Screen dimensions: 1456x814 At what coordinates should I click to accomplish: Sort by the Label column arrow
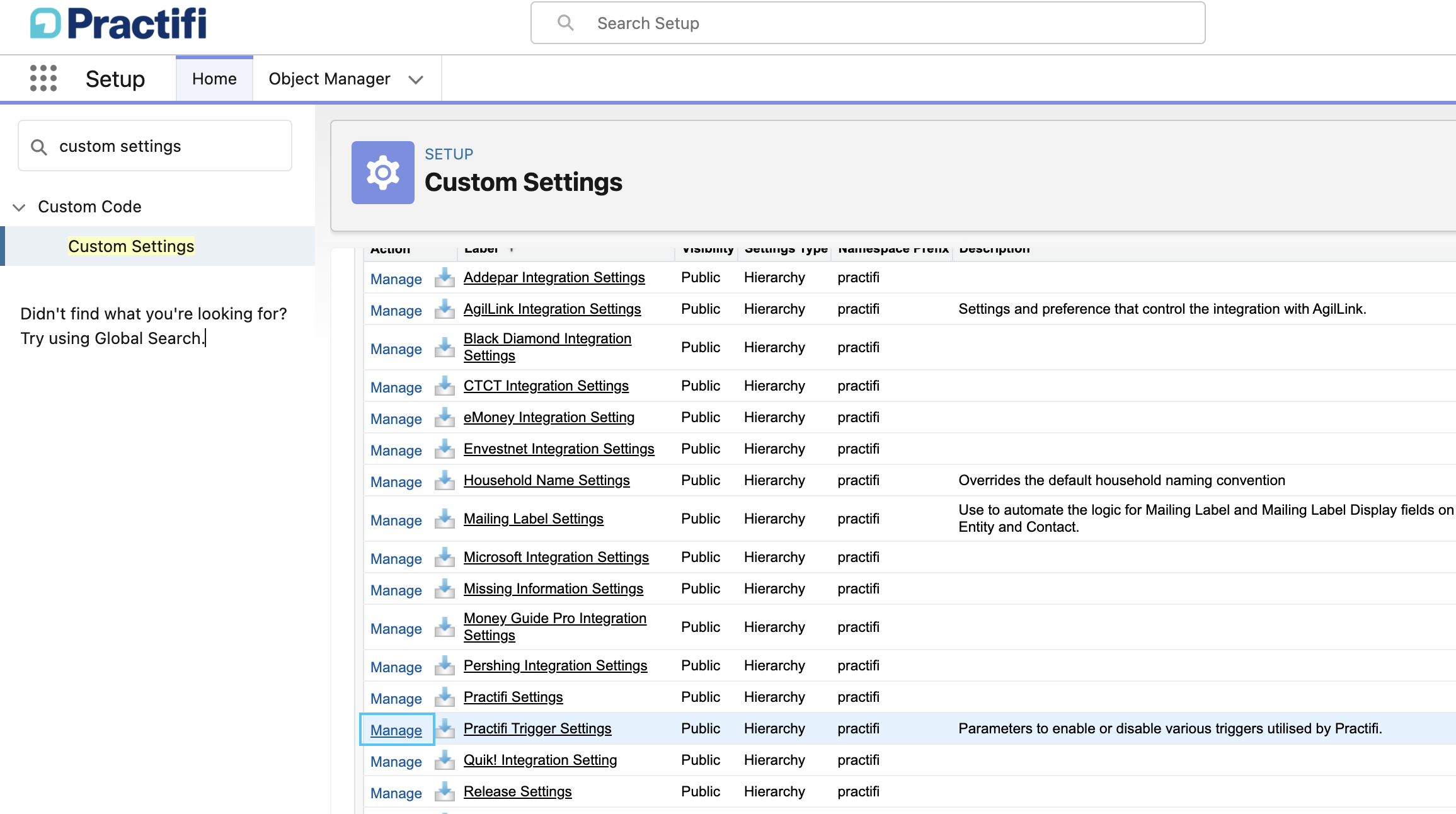point(512,249)
